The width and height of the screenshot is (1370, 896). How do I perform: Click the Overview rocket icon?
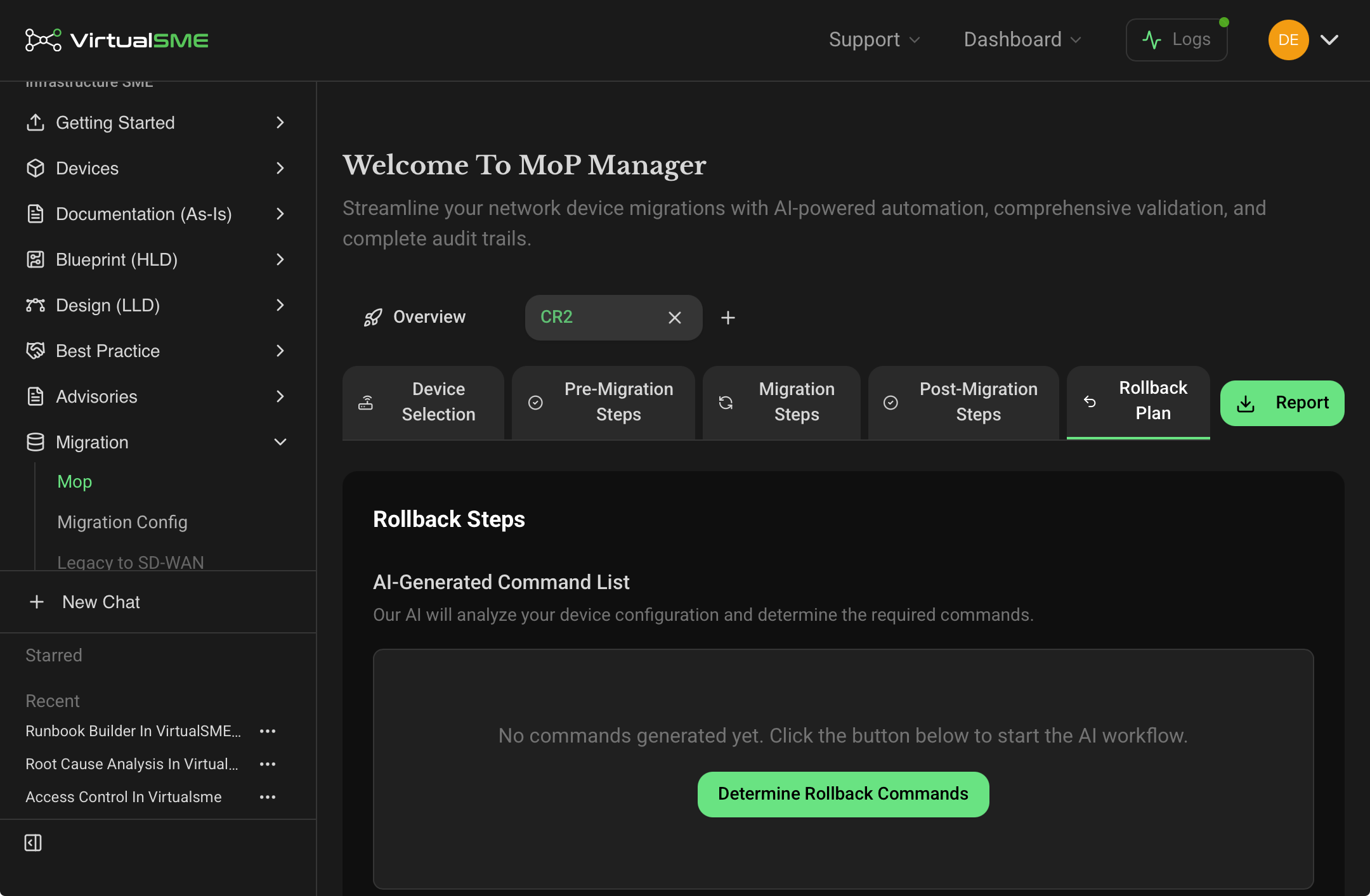coord(373,317)
